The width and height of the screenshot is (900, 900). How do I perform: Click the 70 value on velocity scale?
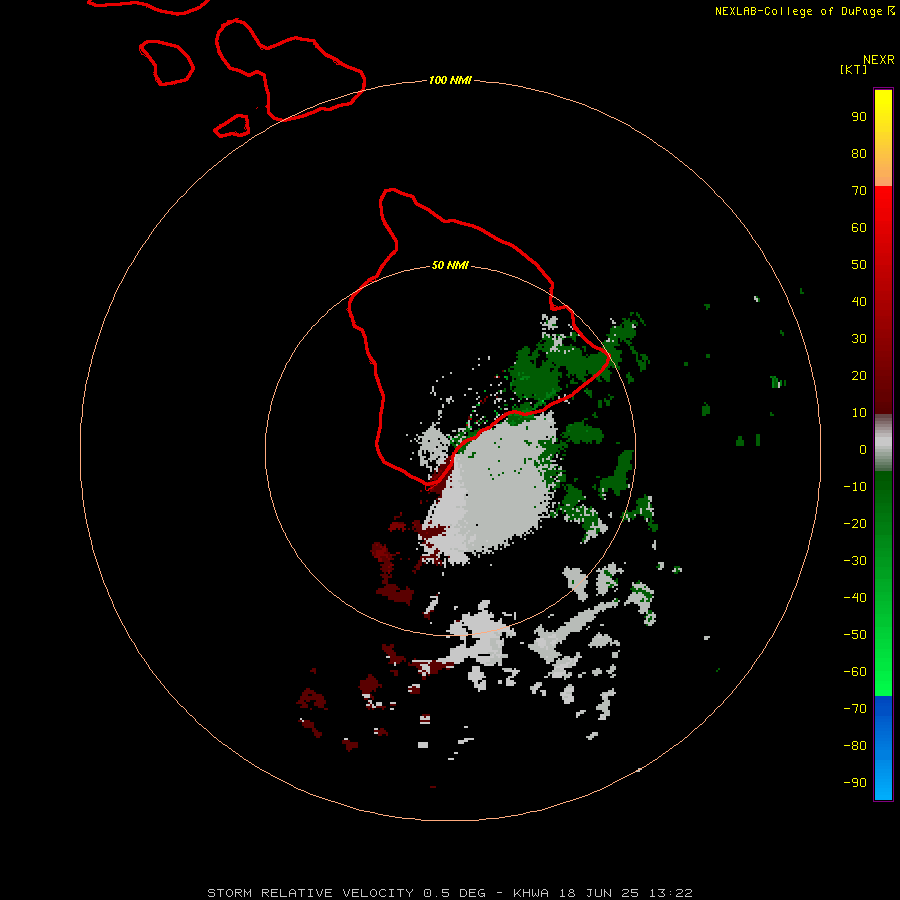pos(859,191)
